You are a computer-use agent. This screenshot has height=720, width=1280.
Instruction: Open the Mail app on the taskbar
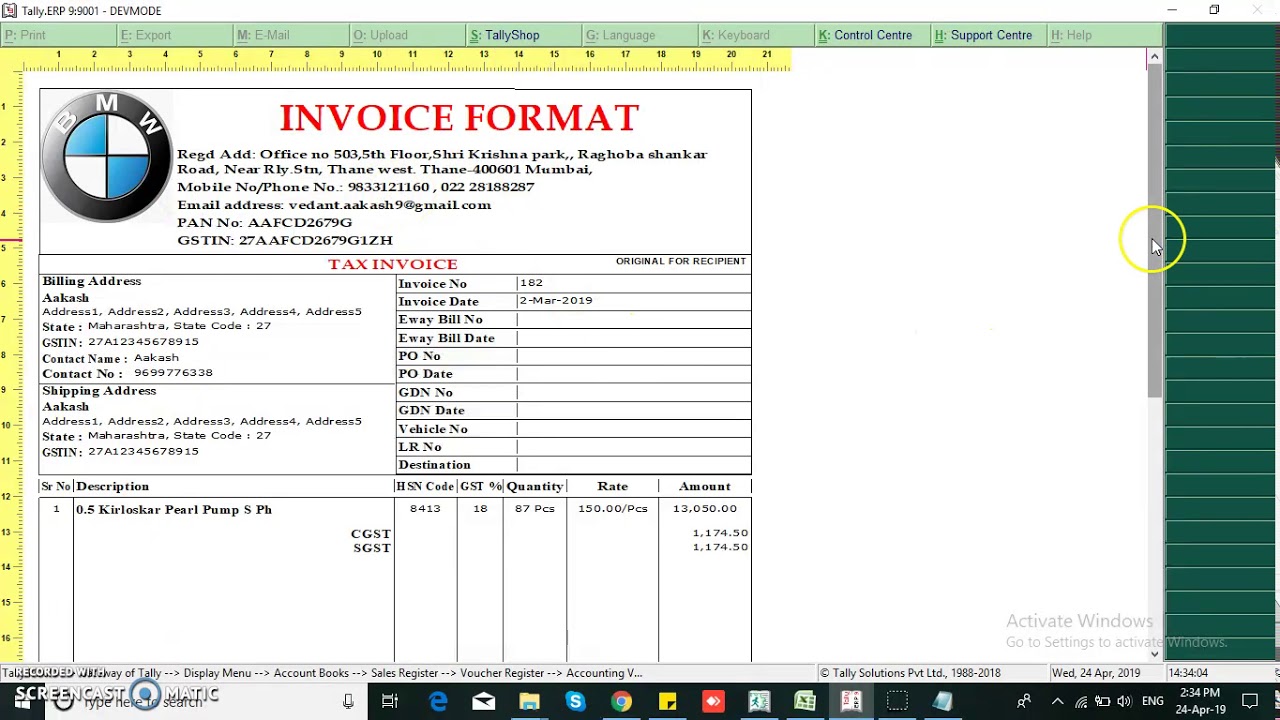(483, 701)
